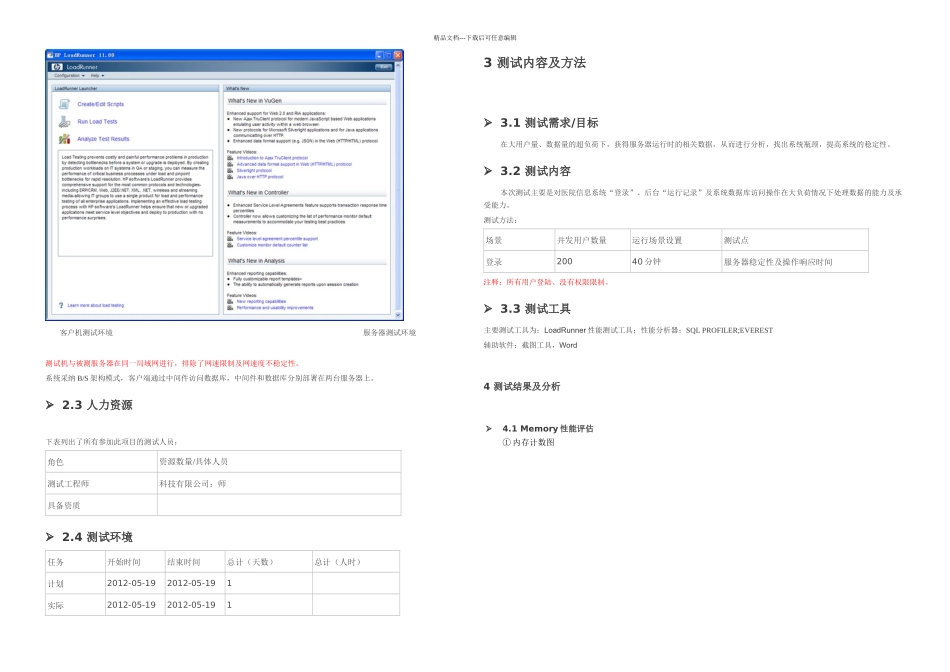Click the Analyze Test Results chart icon
The width and height of the screenshot is (950, 672).
coord(64,139)
